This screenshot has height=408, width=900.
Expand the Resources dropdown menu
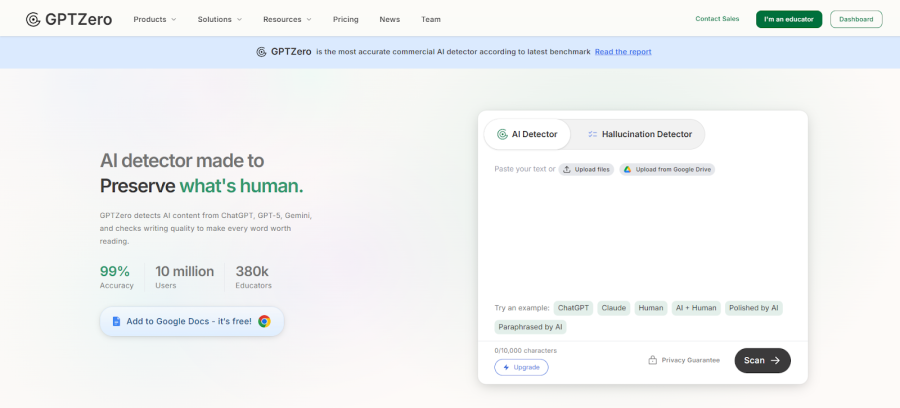tap(287, 19)
